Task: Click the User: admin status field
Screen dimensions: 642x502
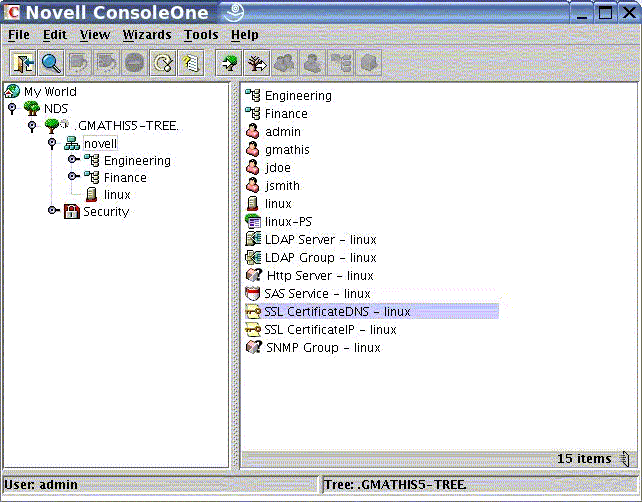Action: coord(160,484)
